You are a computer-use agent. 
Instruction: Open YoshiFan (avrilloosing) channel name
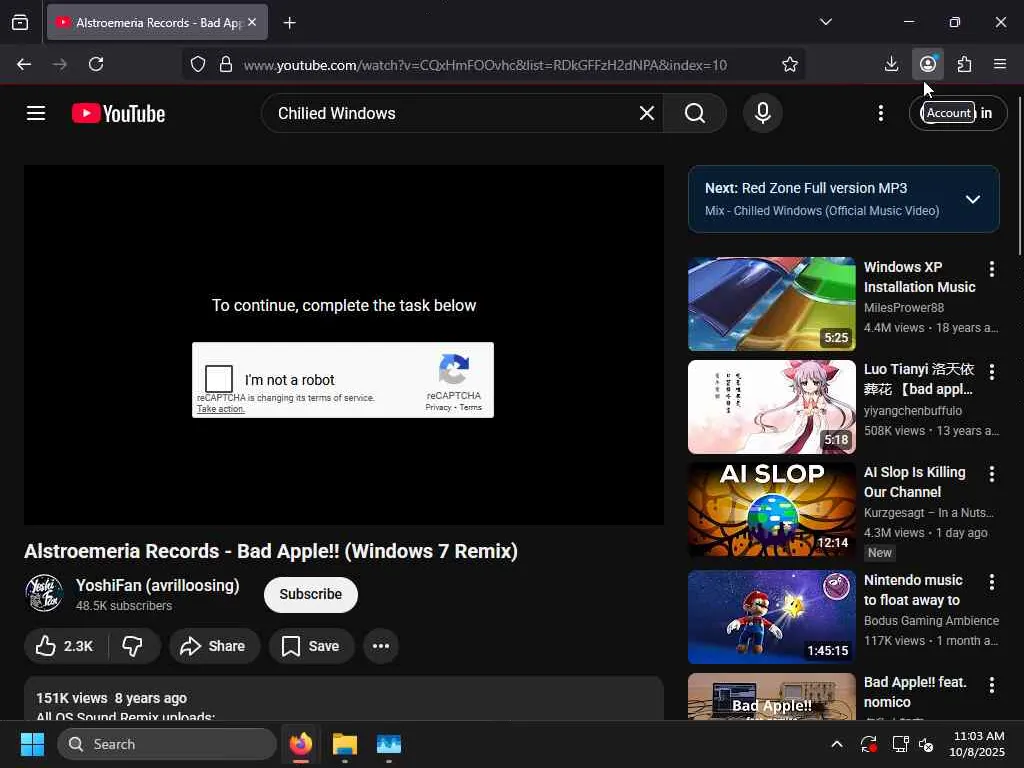tap(157, 585)
